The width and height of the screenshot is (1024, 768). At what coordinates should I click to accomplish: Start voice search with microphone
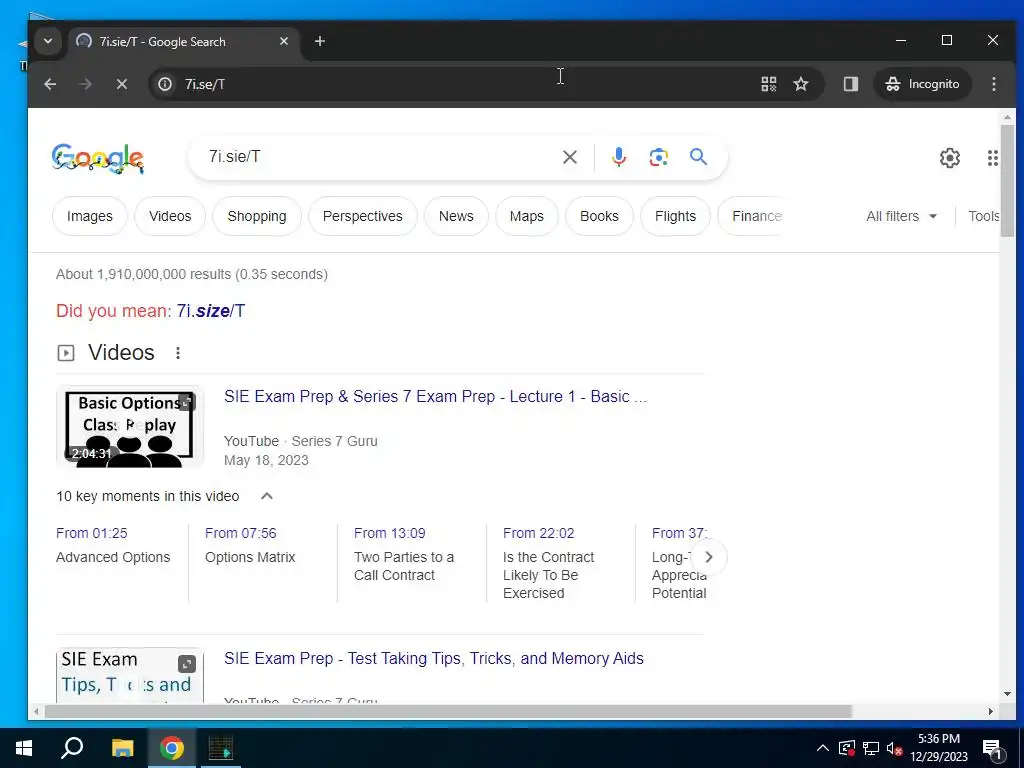(618, 157)
